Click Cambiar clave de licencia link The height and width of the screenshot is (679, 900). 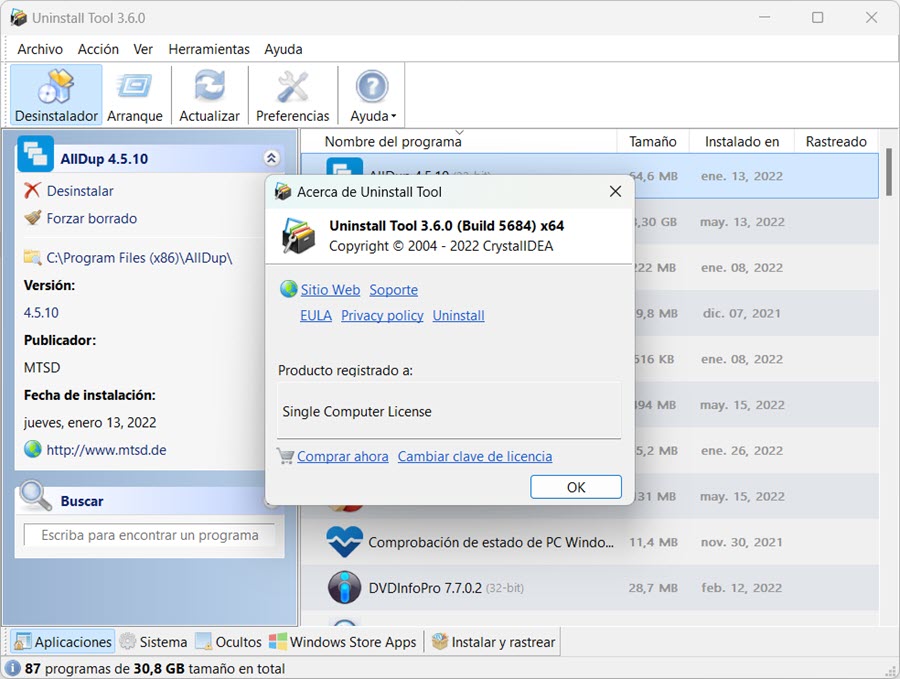pyautogui.click(x=475, y=456)
